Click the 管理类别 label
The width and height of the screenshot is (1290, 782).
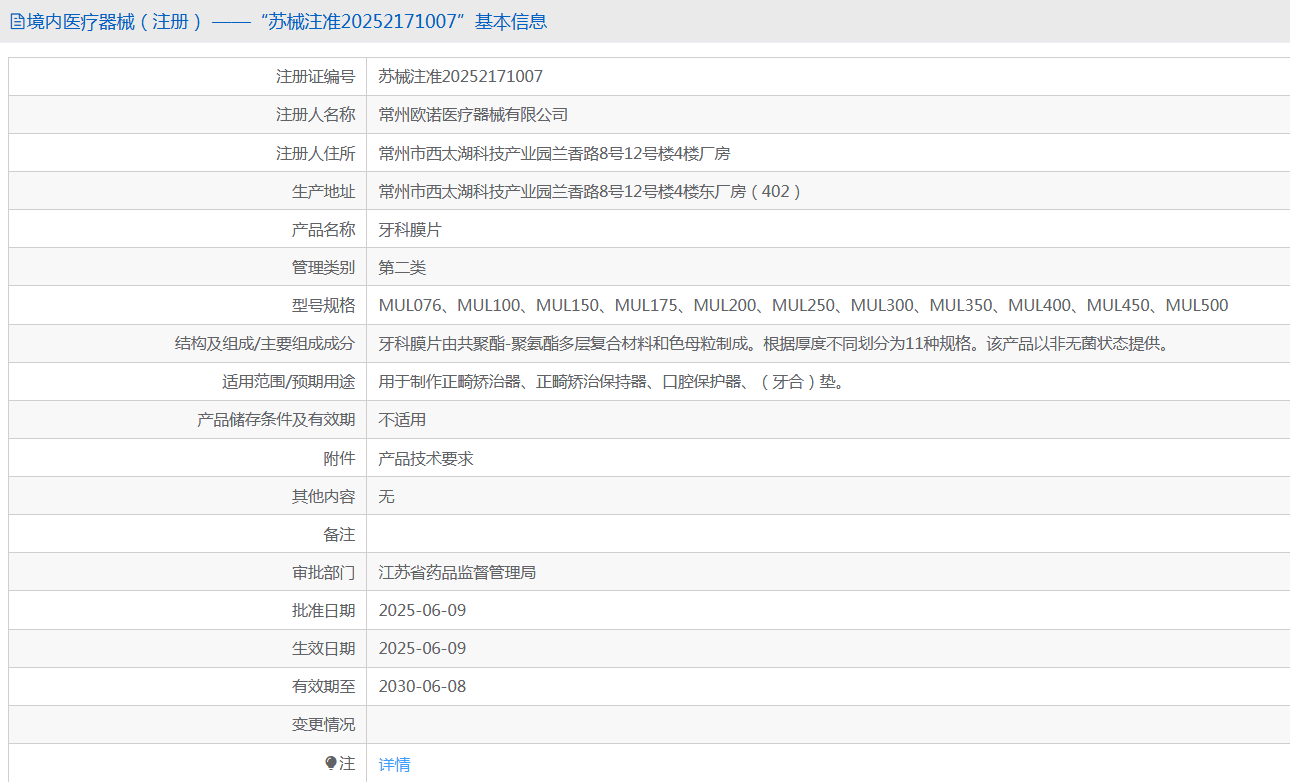tap(323, 267)
